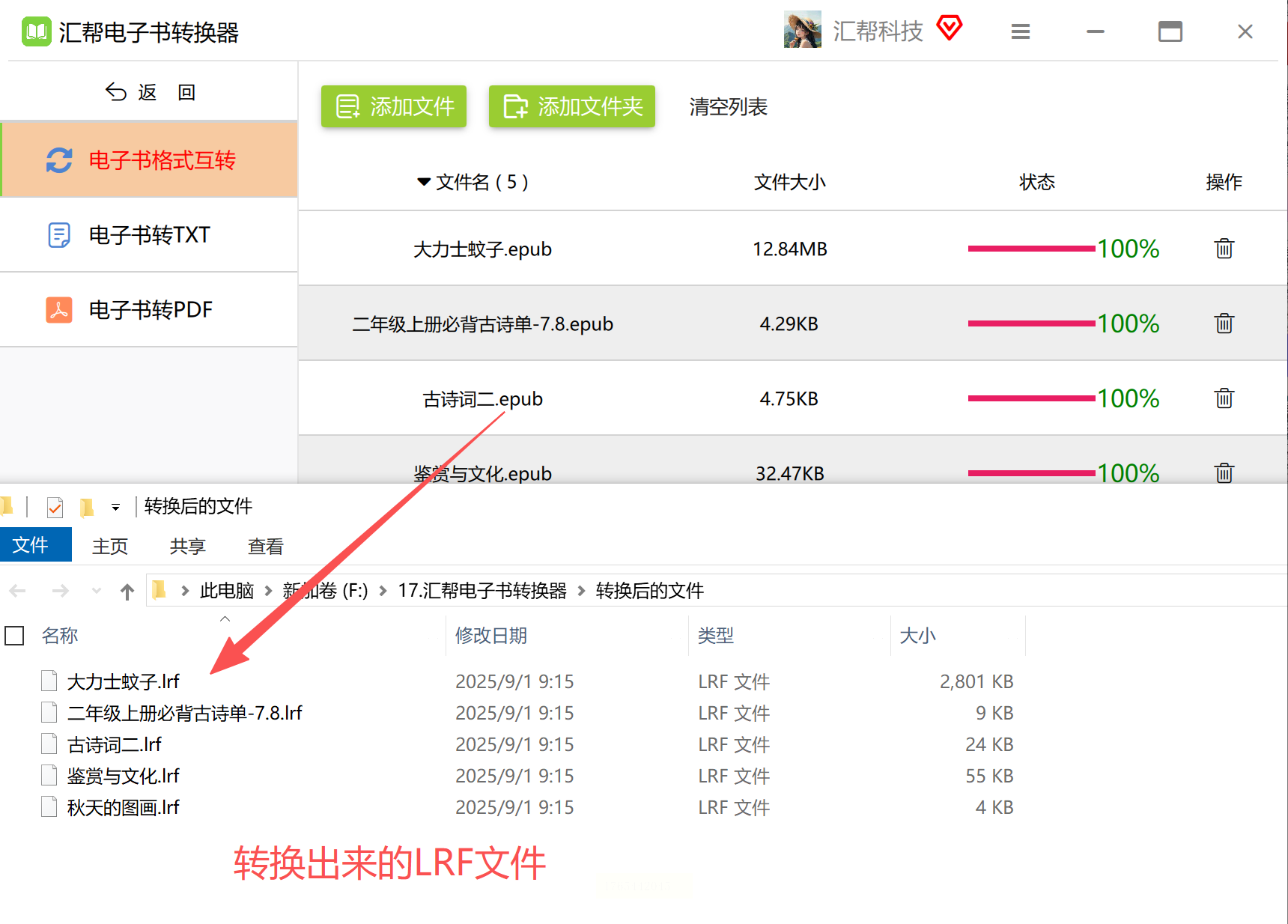Click the up-arrow in Explorer navigation

[127, 592]
